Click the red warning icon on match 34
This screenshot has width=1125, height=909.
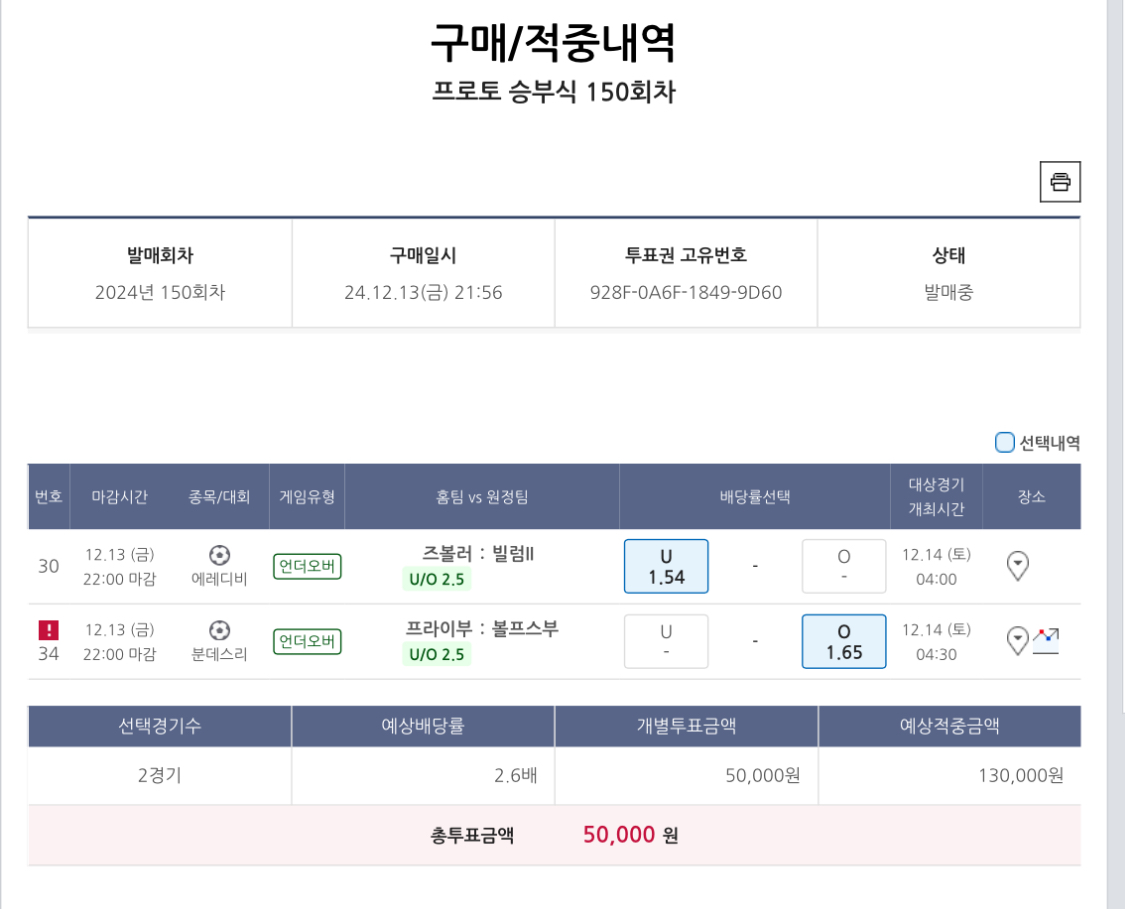[x=48, y=630]
